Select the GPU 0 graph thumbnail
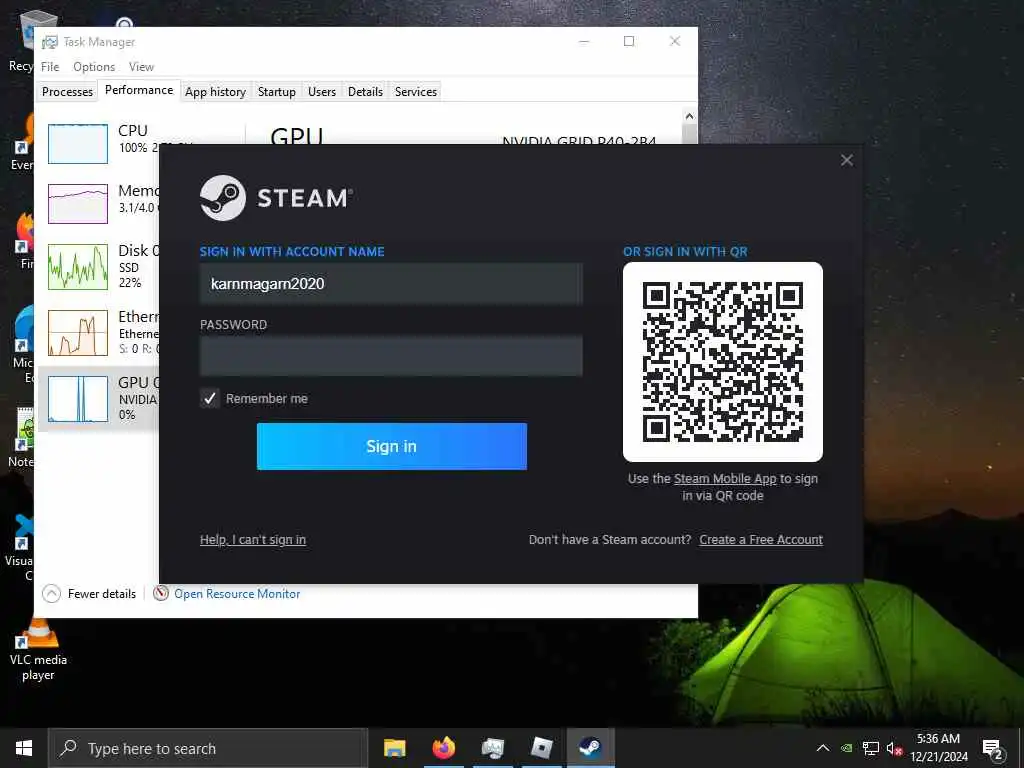Screen dimensions: 1024x768 (78, 399)
